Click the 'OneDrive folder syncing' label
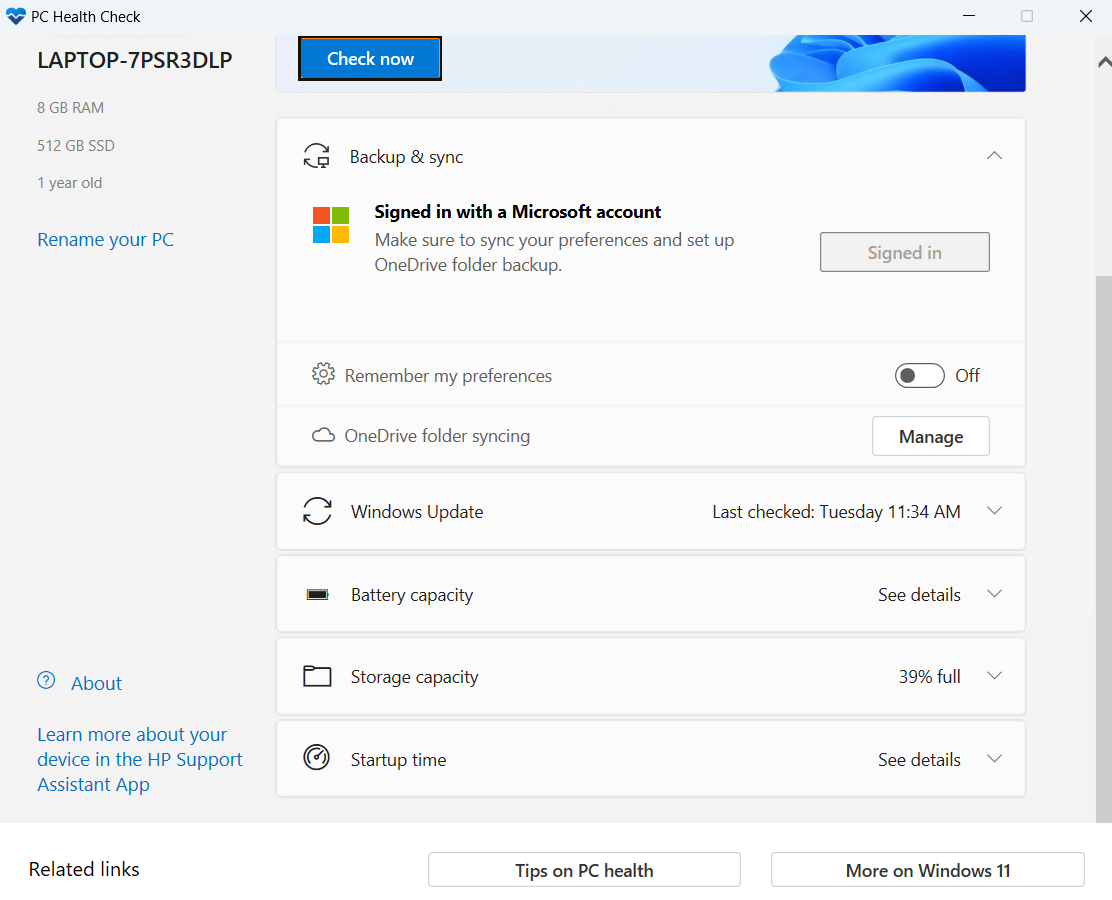 (437, 435)
